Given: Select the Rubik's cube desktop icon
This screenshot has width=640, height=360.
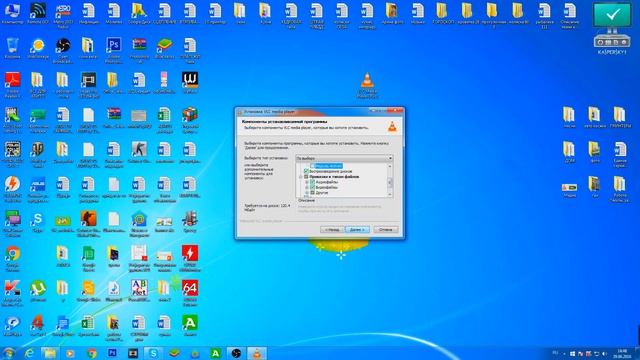Looking at the screenshot, I should point(190,119).
